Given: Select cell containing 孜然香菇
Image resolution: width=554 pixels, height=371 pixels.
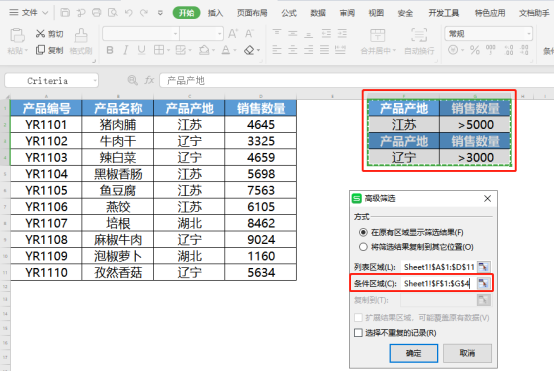Looking at the screenshot, I should coord(118,272).
